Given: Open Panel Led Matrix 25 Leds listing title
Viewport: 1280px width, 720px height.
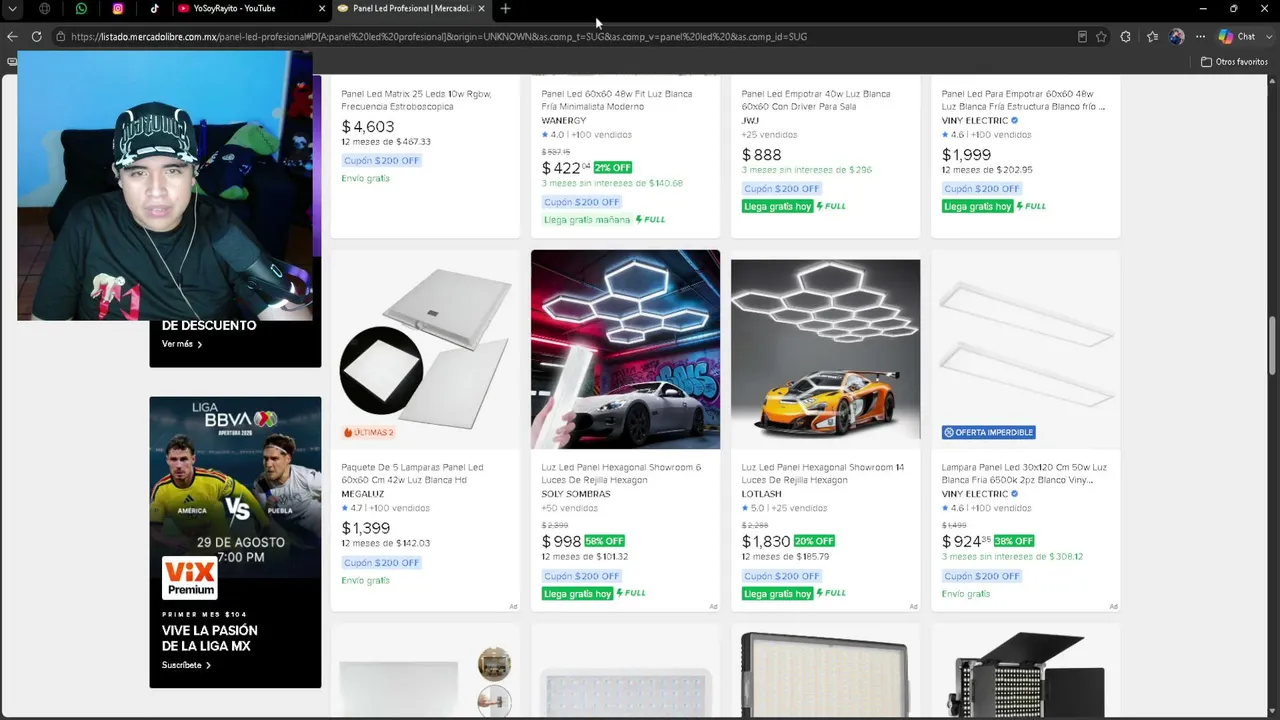Looking at the screenshot, I should 416,100.
